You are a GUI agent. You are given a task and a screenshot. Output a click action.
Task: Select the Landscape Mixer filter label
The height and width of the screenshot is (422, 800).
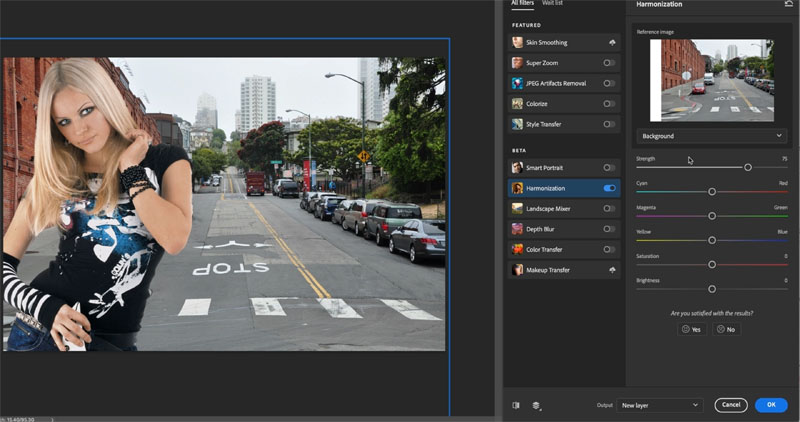pos(548,209)
